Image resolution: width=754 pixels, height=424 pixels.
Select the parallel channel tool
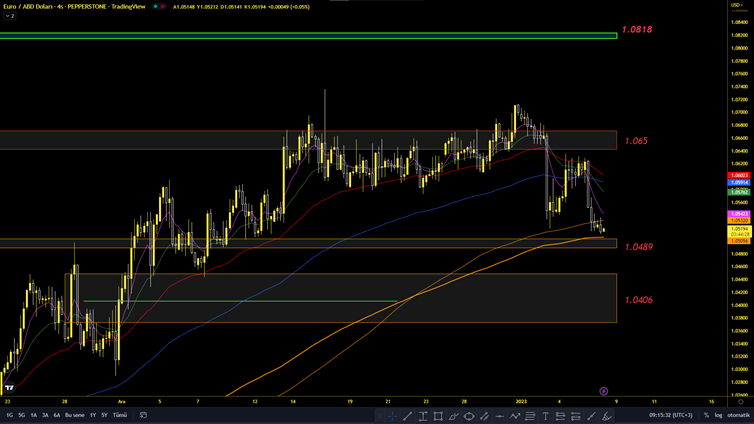484,416
